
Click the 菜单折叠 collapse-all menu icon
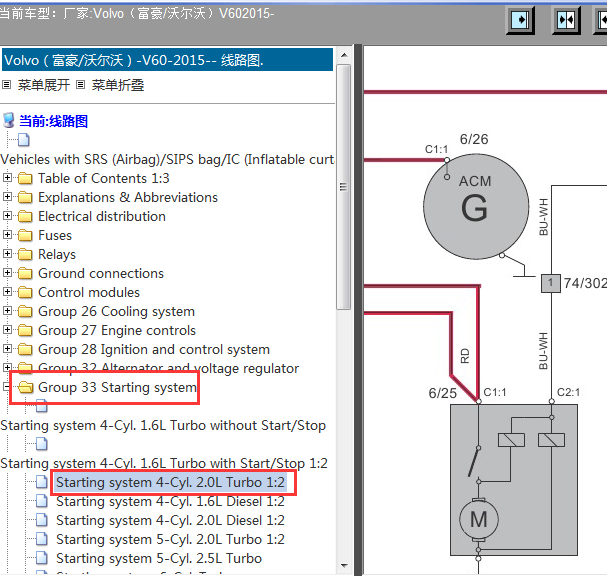coord(81,84)
